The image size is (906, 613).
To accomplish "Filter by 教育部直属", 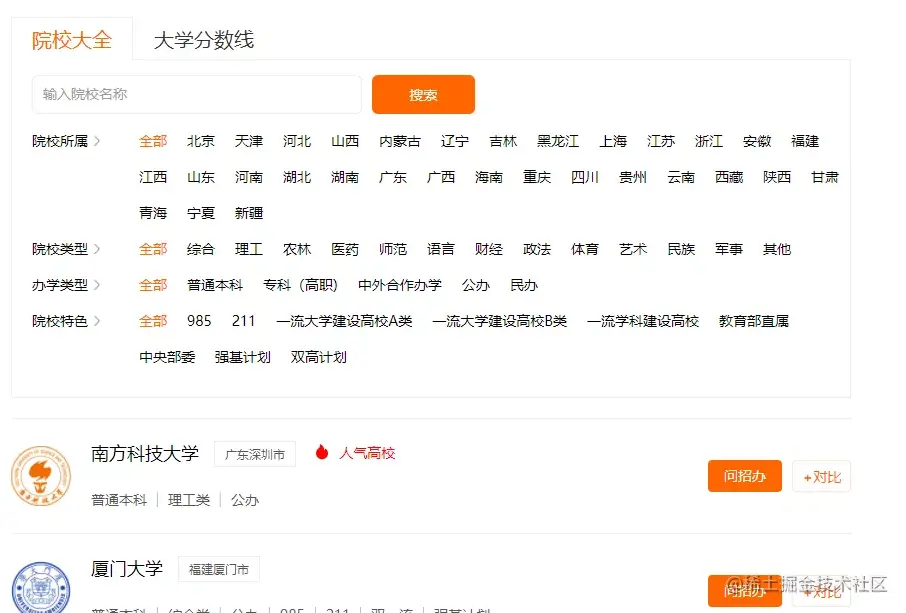I will [x=753, y=321].
